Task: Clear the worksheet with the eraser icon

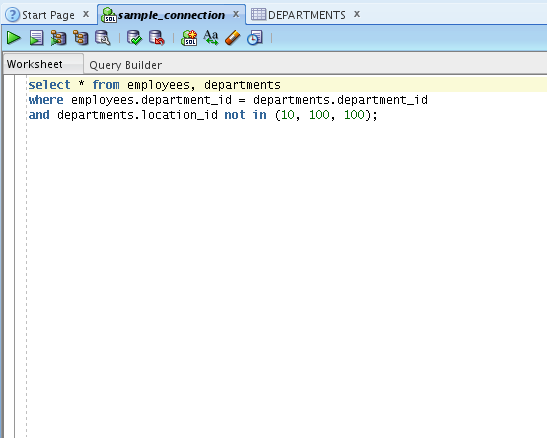Action: pyautogui.click(x=233, y=38)
